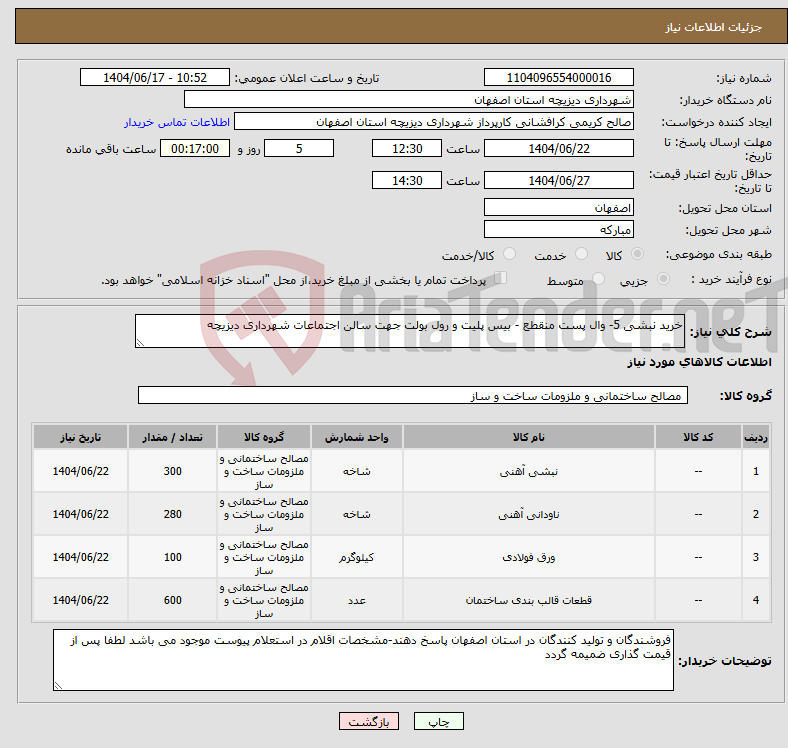
Task: Click the announcement date field 1404/06/17
Action: (x=155, y=77)
